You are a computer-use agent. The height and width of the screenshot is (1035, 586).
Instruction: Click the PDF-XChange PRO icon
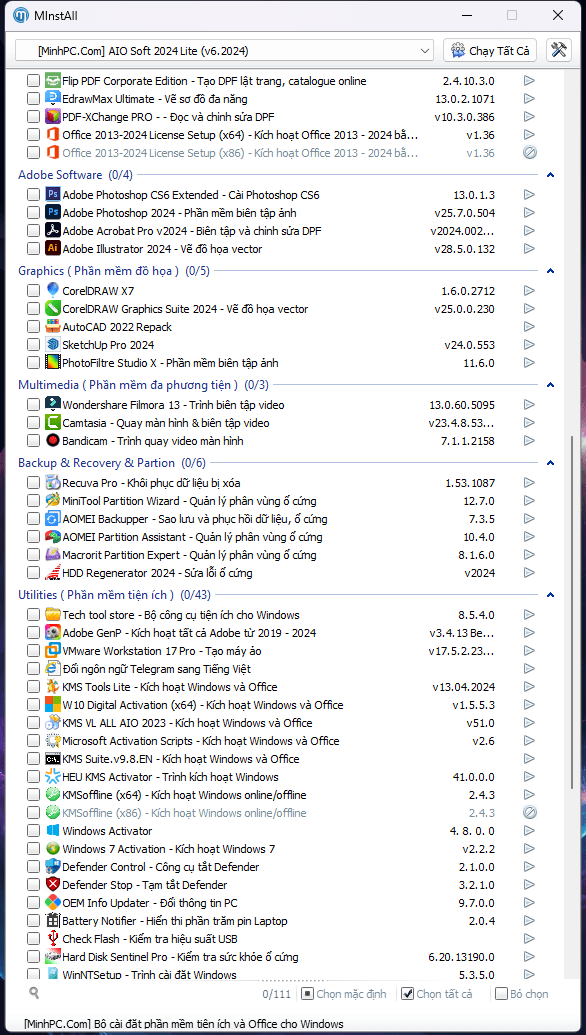tap(53, 117)
